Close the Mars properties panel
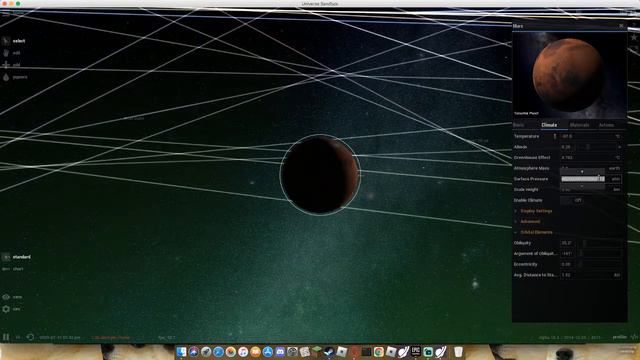640x360 pixels. (621, 26)
